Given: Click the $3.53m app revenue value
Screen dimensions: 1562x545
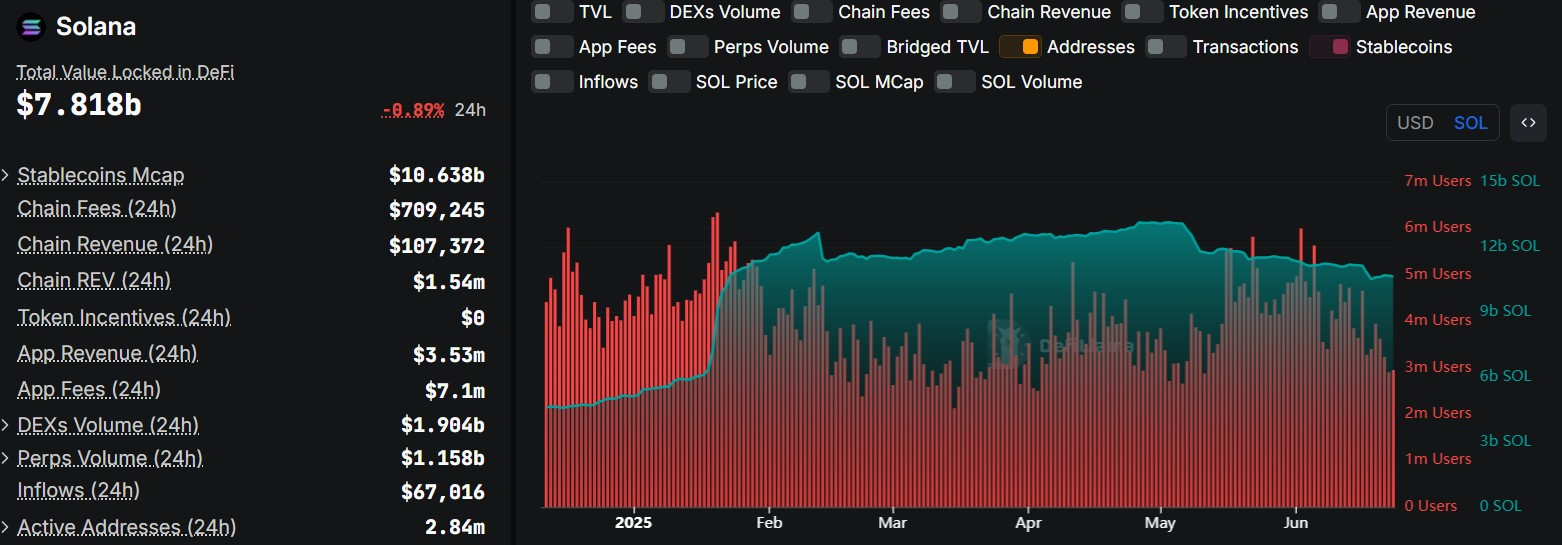Looking at the screenshot, I should (449, 354).
